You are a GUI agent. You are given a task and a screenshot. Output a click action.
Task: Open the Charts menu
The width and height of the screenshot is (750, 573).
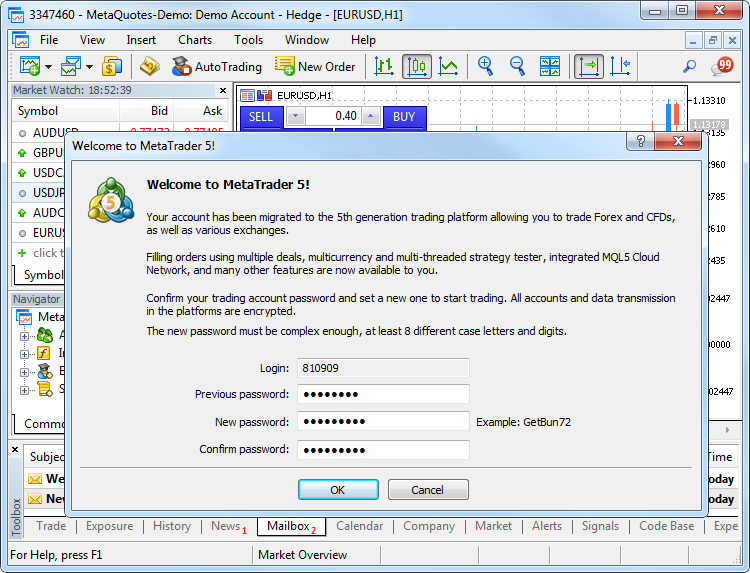[x=195, y=40]
